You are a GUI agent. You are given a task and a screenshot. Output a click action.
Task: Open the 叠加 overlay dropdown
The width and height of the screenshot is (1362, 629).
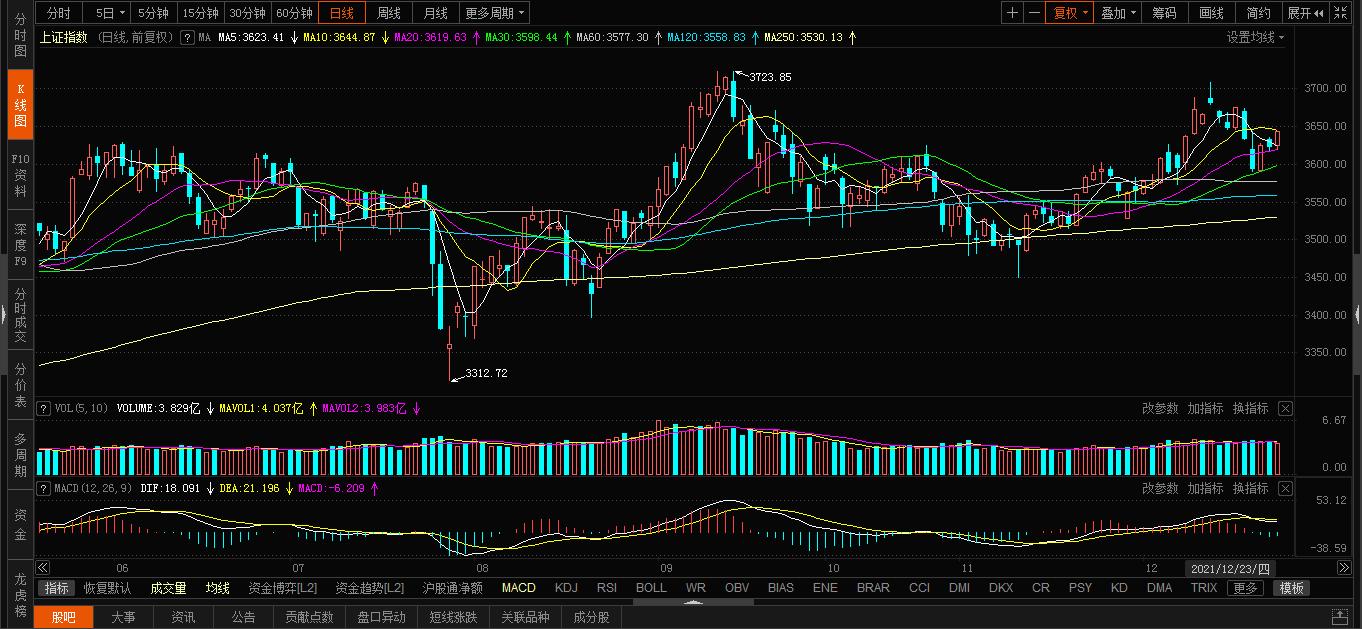(1117, 13)
